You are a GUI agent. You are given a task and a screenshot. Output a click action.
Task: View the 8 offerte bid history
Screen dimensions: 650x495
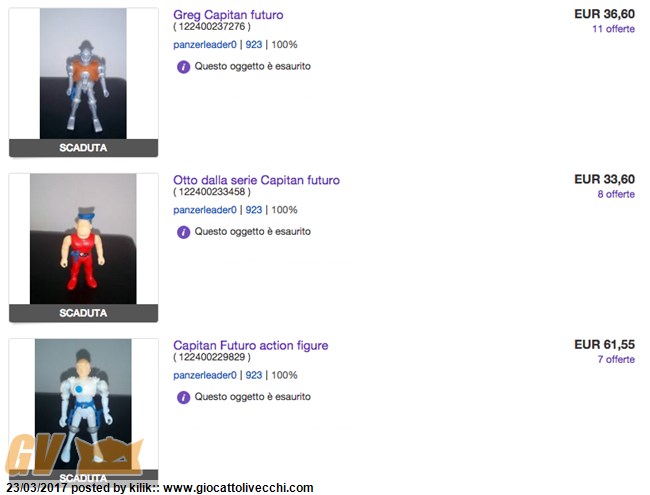coord(616,194)
